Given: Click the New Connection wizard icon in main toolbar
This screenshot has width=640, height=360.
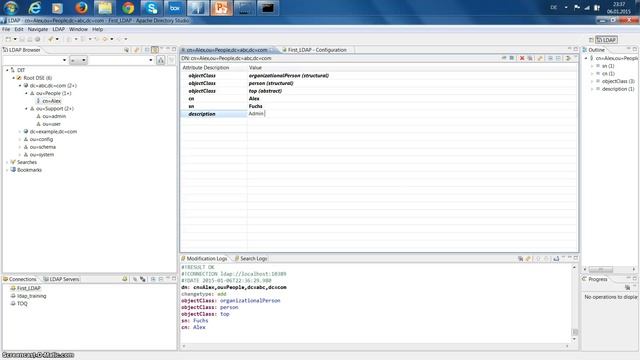Looking at the screenshot, I should 51,39.
